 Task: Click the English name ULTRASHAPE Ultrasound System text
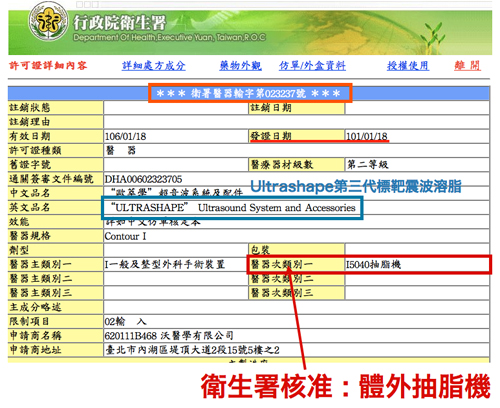[x=233, y=208]
